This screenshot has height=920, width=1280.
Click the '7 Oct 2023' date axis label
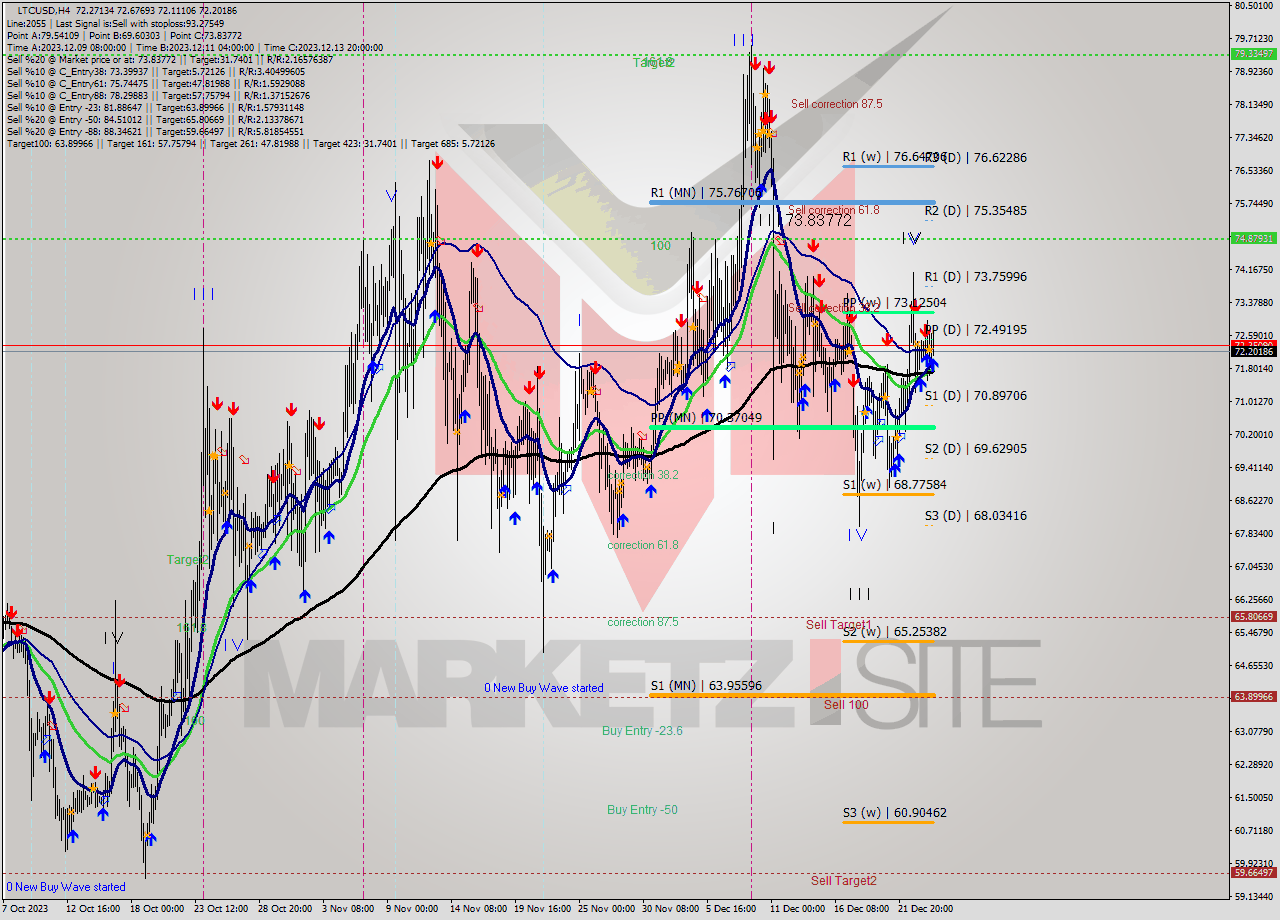25,909
